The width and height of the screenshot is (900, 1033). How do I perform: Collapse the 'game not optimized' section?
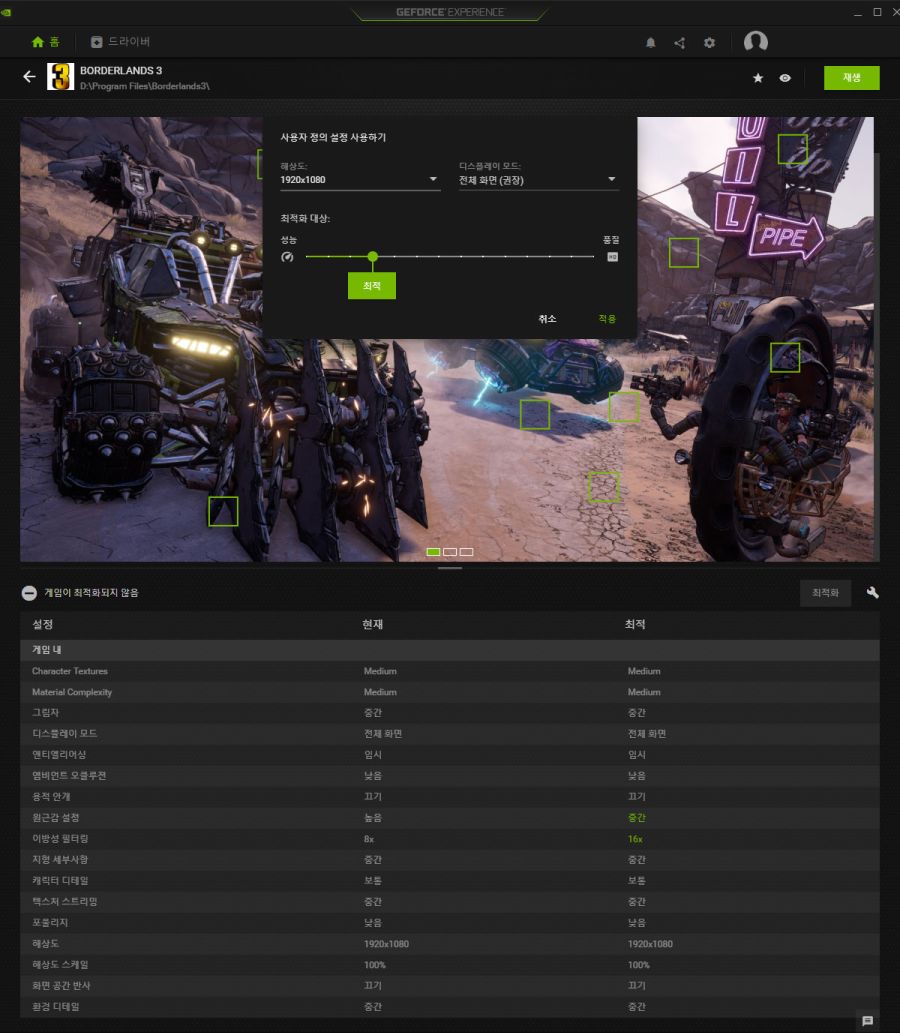coord(29,593)
